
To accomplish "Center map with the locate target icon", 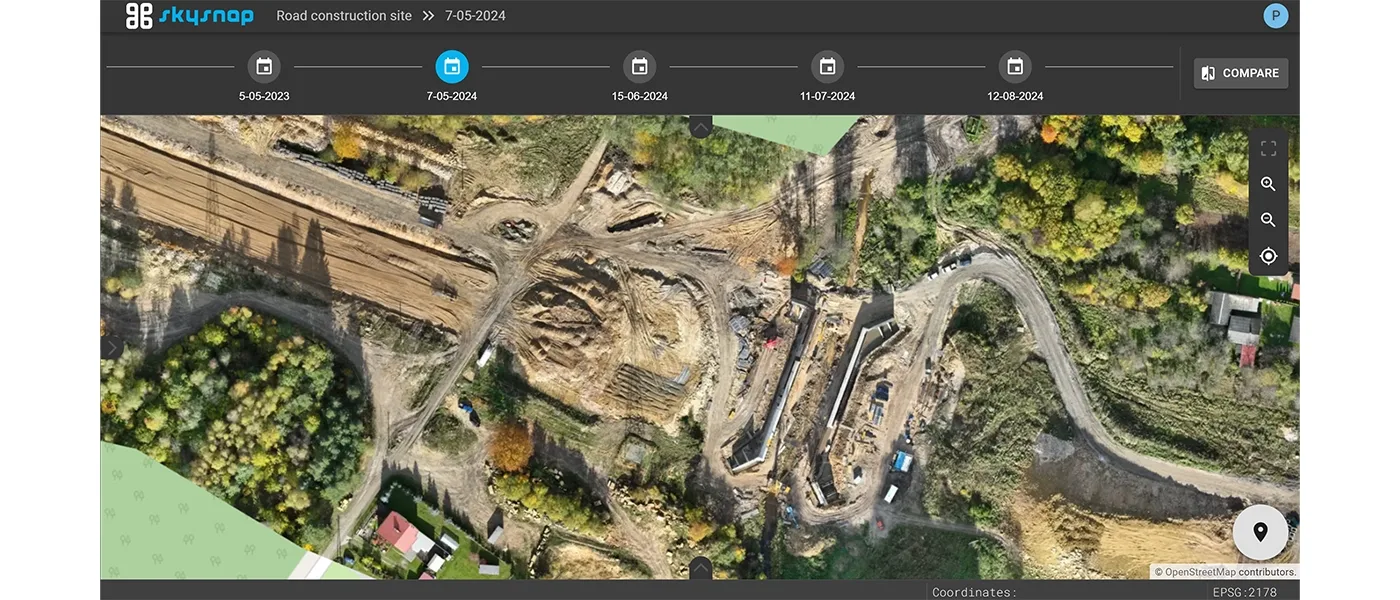I will (x=1268, y=256).
